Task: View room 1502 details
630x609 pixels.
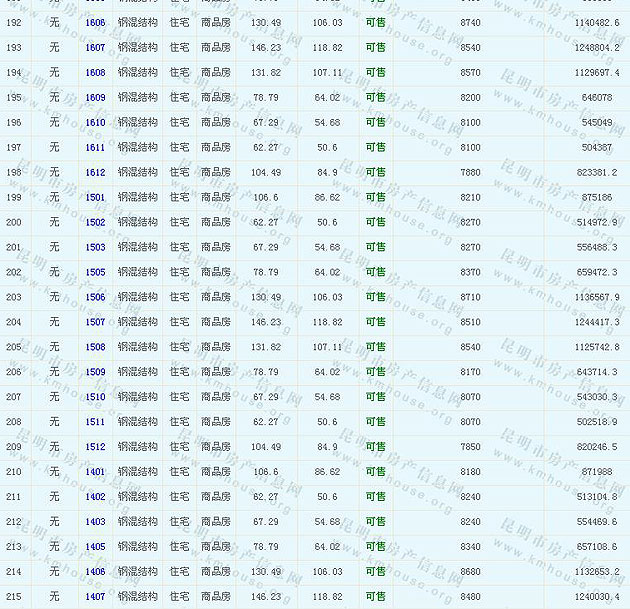Action: (95, 222)
